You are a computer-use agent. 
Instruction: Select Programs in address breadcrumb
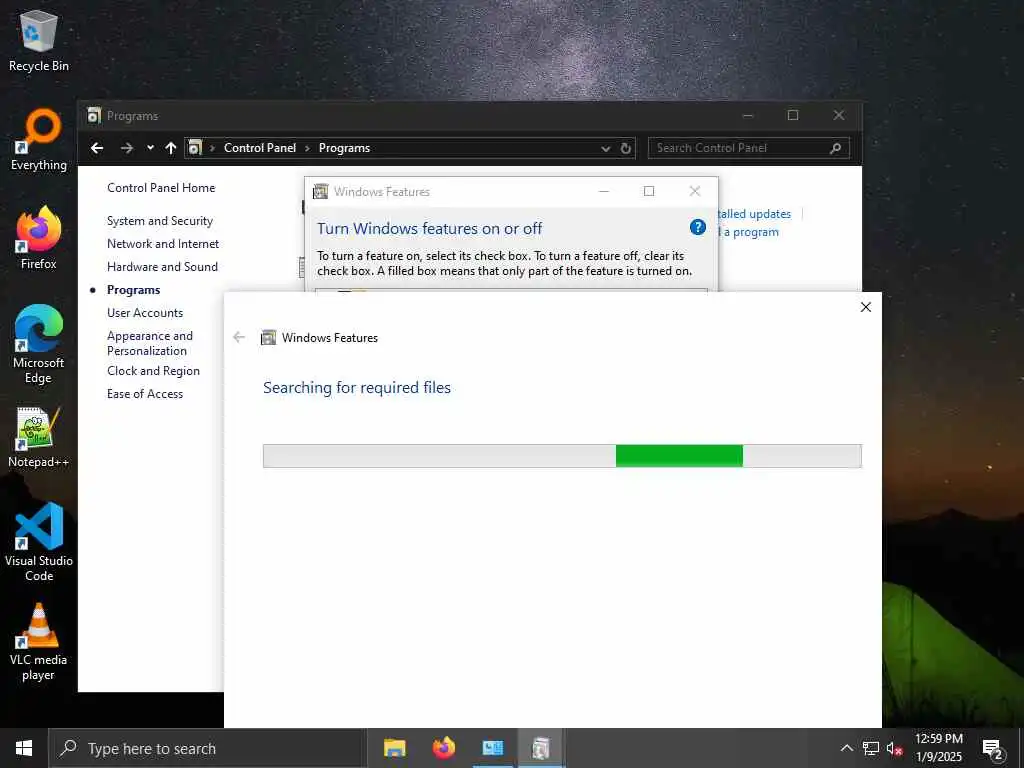coord(344,148)
